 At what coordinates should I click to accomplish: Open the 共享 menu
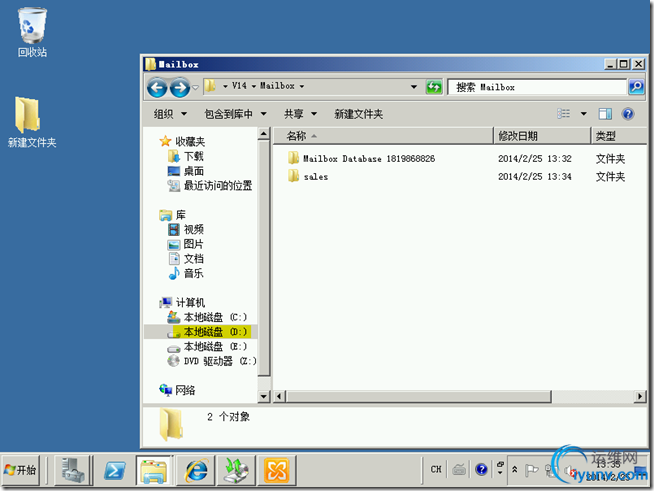point(300,114)
